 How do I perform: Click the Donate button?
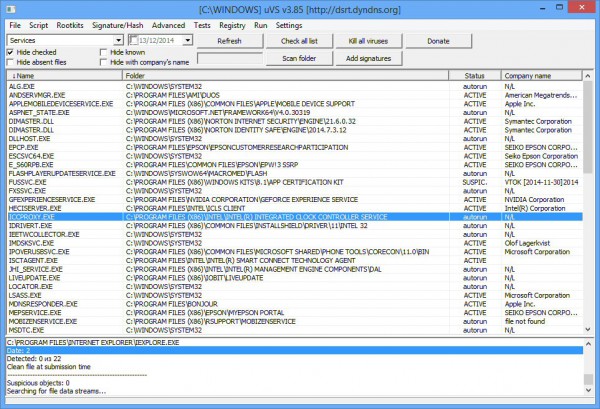pyautogui.click(x=439, y=41)
